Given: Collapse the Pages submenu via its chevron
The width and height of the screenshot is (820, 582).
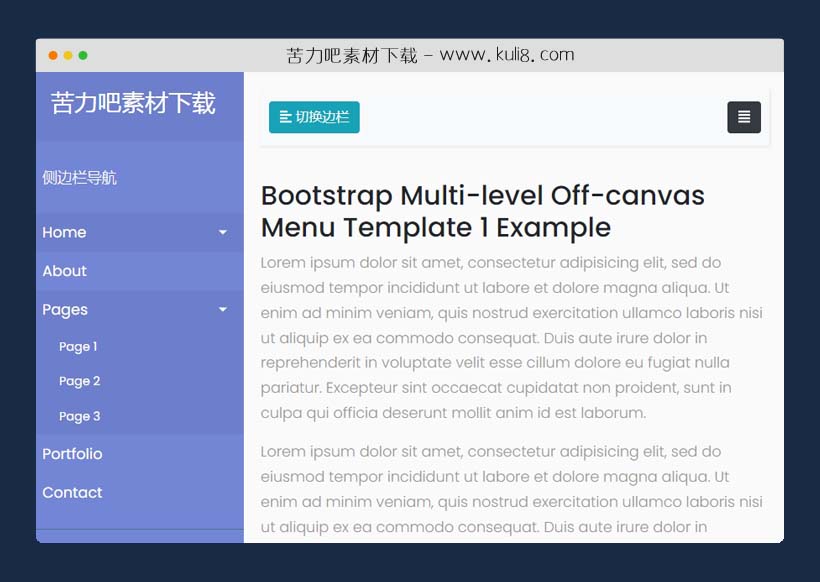Looking at the screenshot, I should (221, 310).
